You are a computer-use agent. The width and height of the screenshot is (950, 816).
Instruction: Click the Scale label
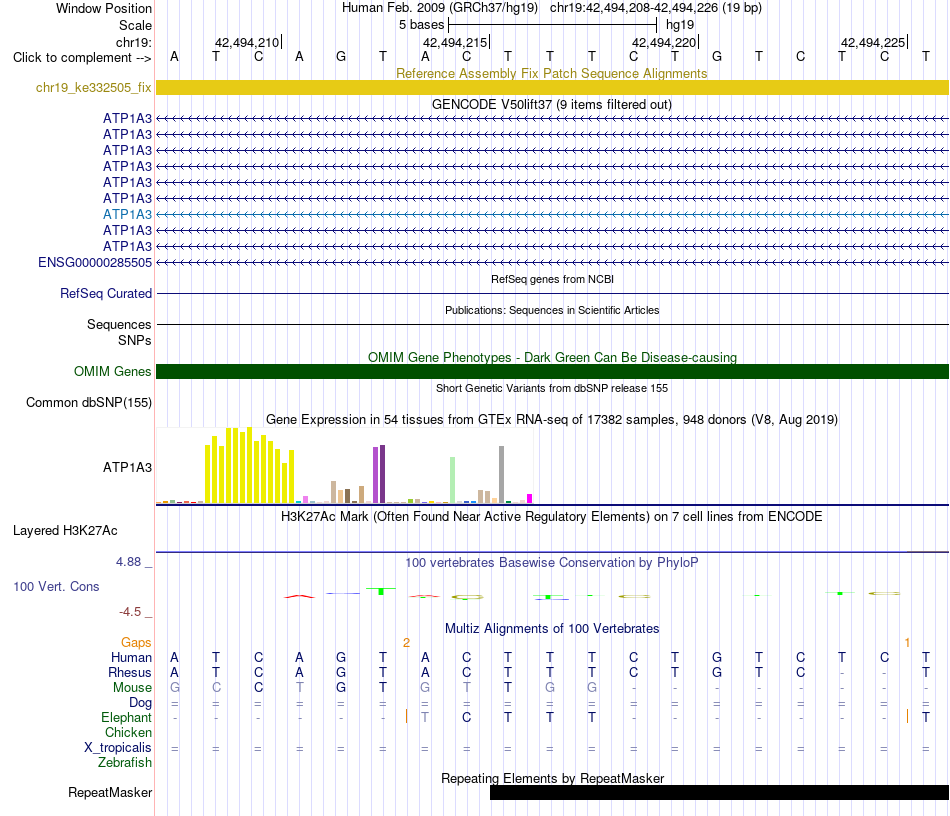click(135, 25)
